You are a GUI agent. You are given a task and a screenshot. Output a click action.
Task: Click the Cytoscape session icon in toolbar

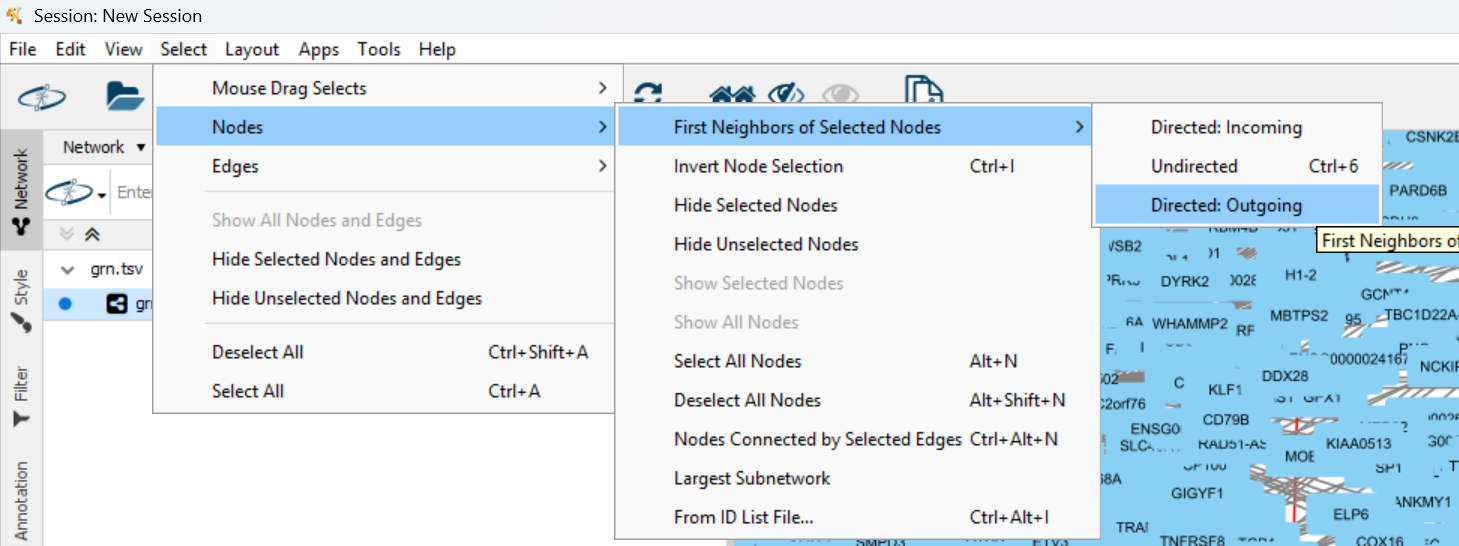42,97
